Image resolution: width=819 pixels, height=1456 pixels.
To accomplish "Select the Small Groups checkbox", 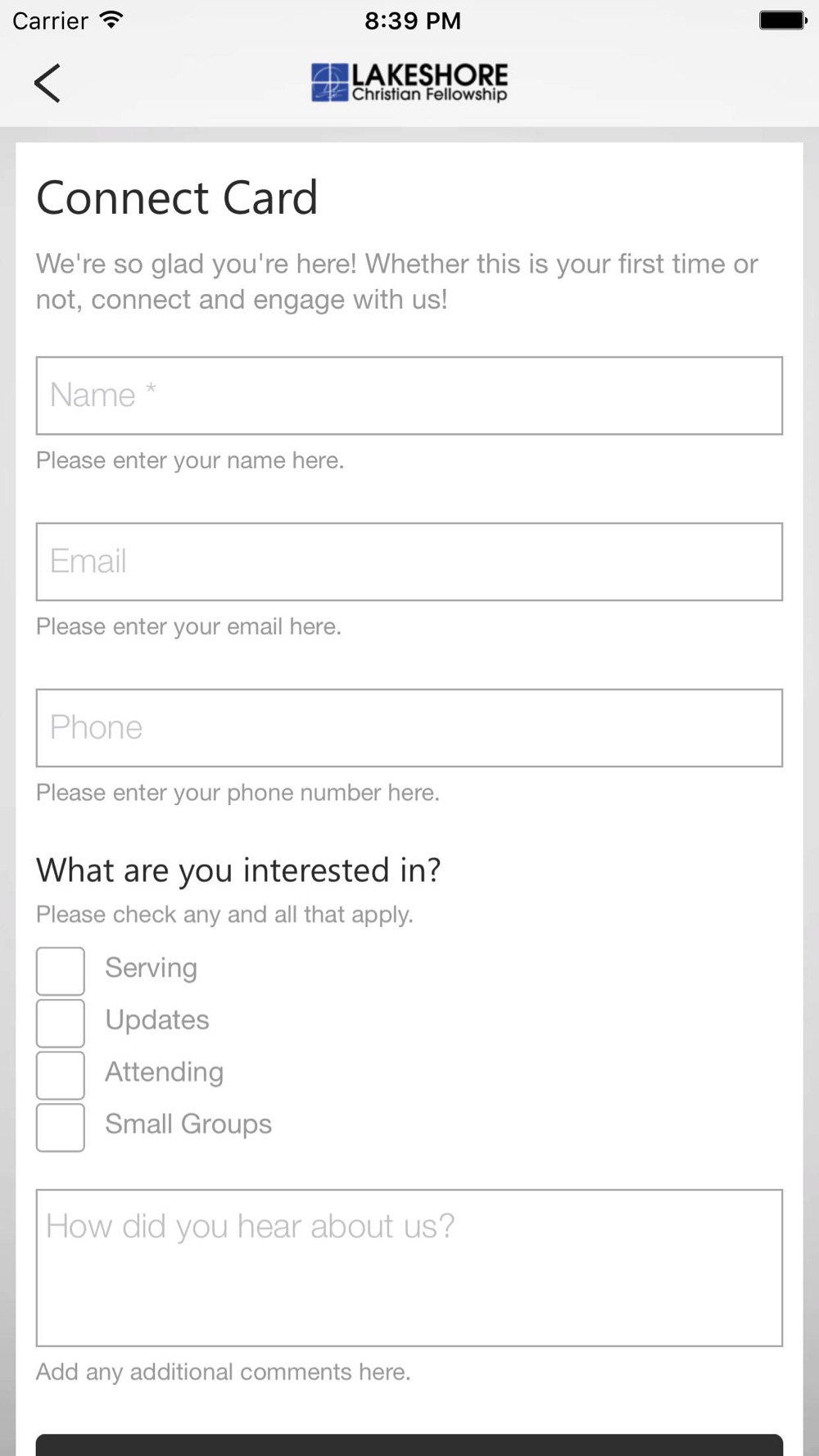I will pos(61,1127).
